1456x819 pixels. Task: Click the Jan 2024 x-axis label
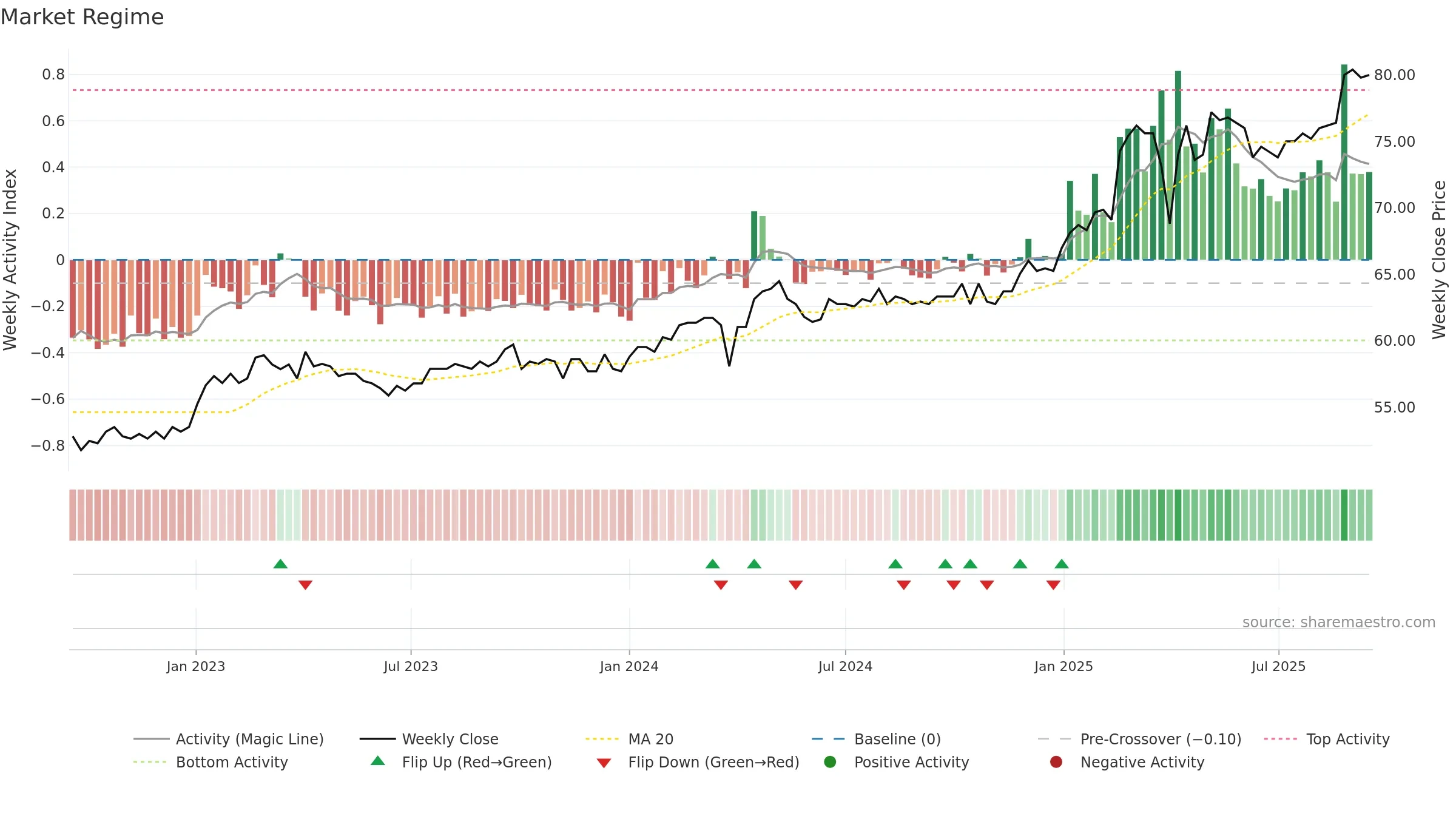click(629, 666)
